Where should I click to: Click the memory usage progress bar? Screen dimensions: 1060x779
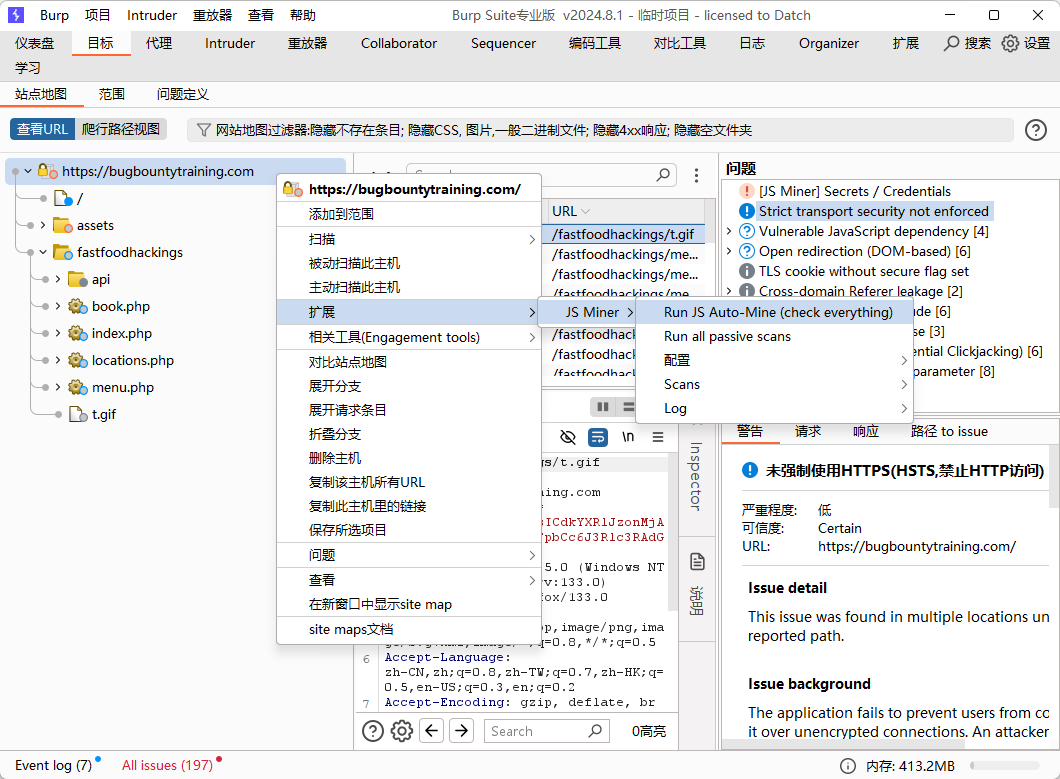click(x=1005, y=766)
